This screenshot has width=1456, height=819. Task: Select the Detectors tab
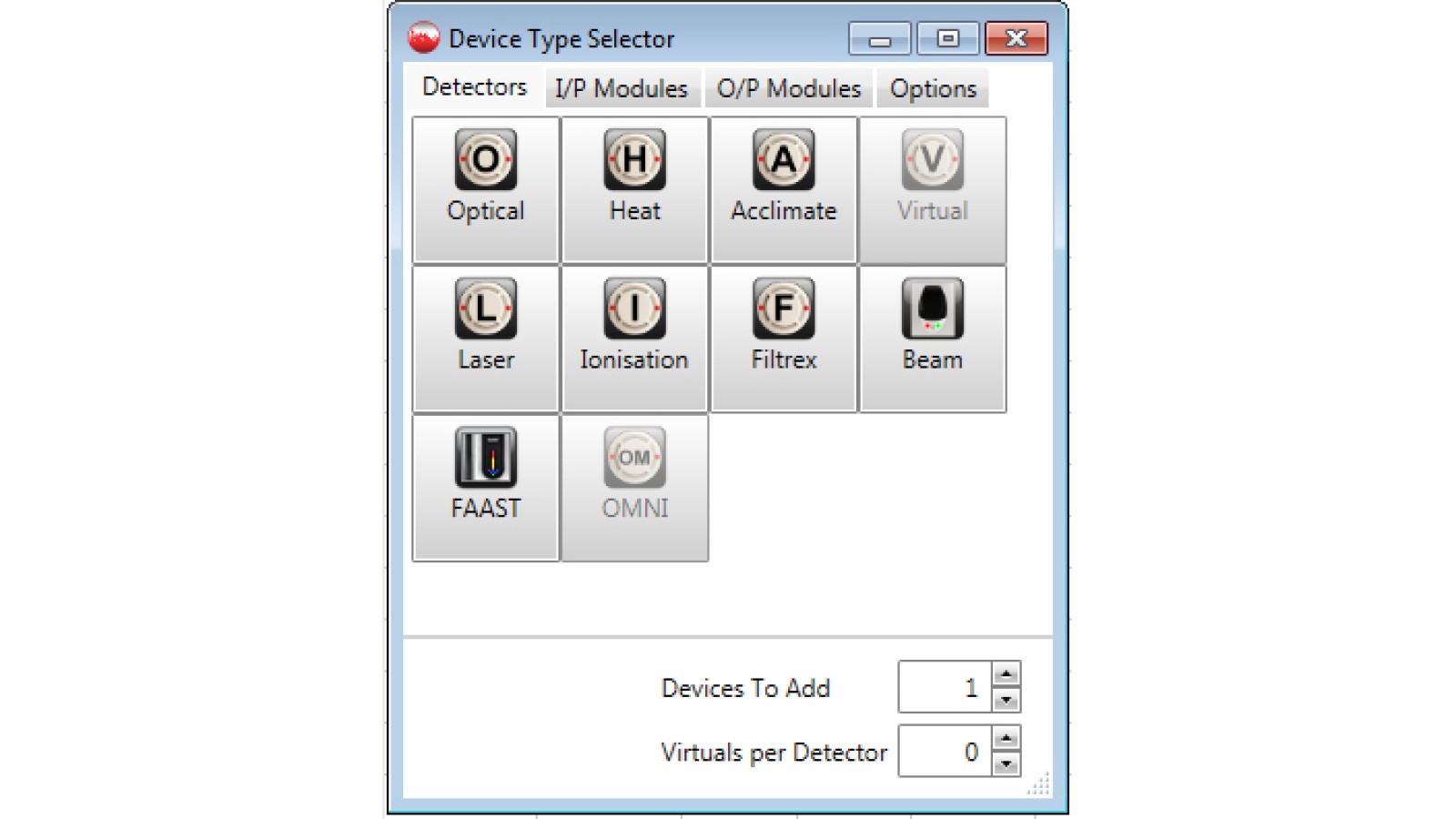[x=473, y=87]
